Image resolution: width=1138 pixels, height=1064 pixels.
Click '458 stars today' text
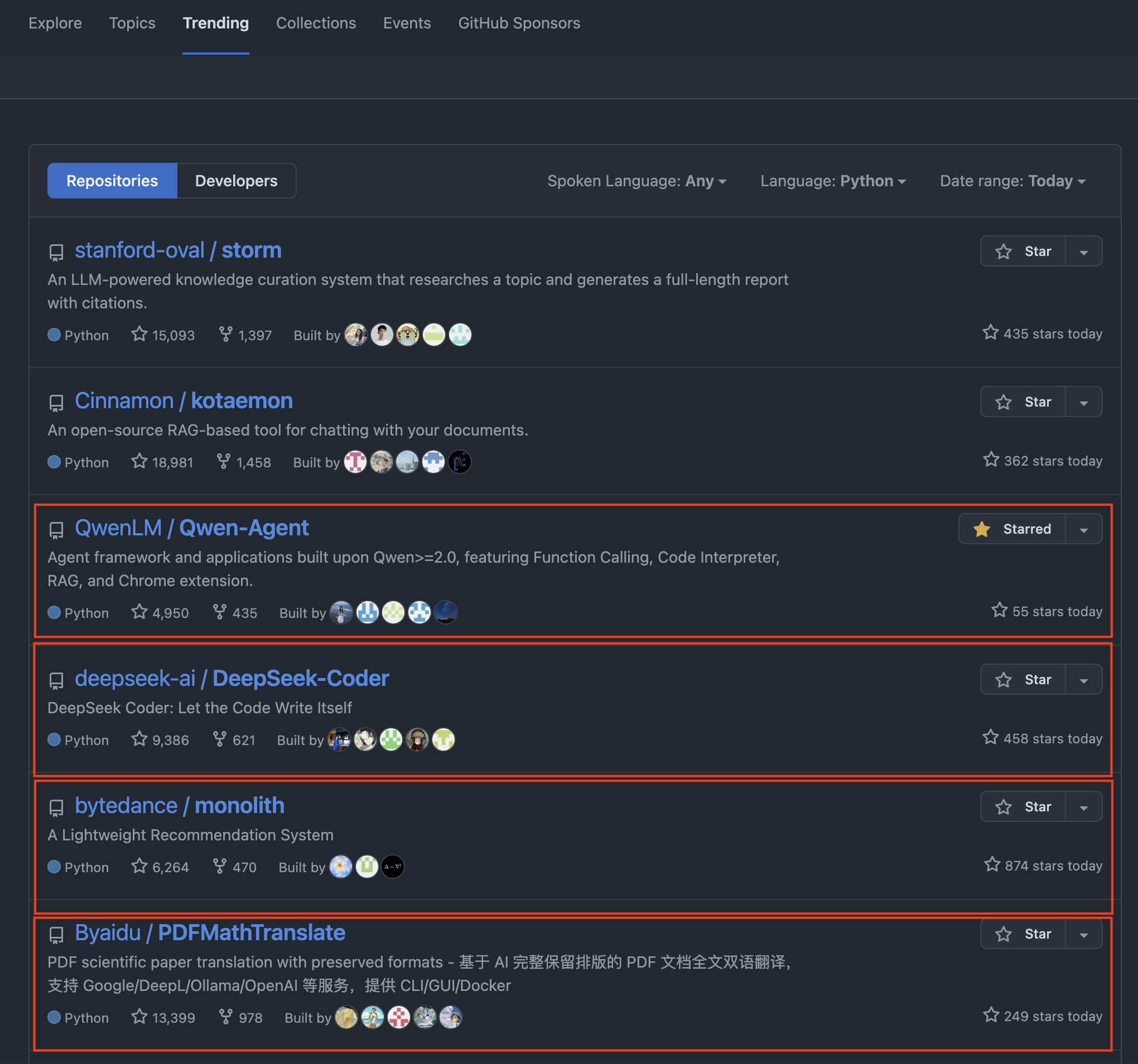click(x=1053, y=738)
